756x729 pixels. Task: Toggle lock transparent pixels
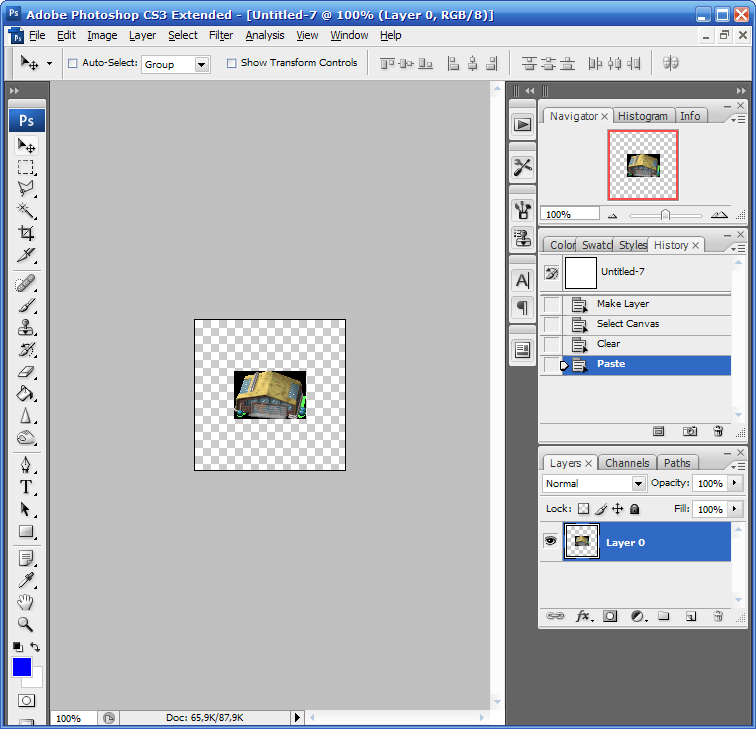pyautogui.click(x=583, y=509)
